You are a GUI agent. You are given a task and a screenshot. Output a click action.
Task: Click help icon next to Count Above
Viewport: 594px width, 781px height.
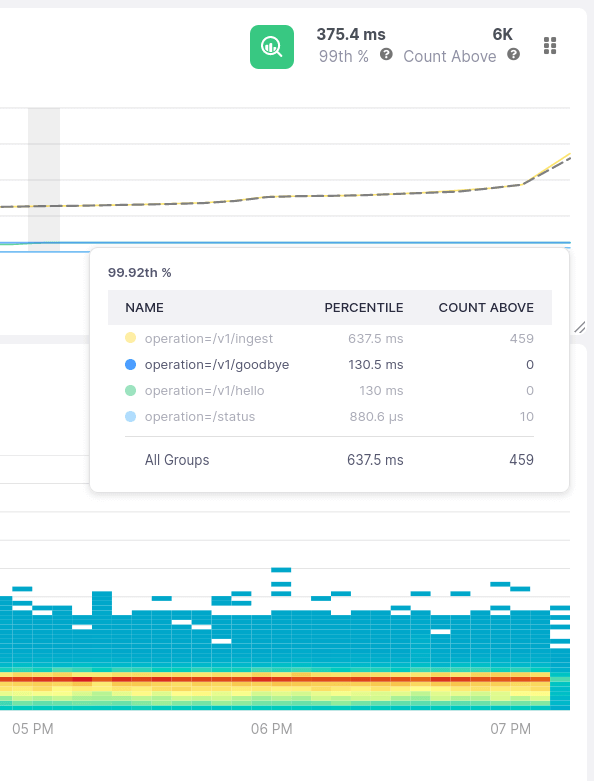pos(513,54)
